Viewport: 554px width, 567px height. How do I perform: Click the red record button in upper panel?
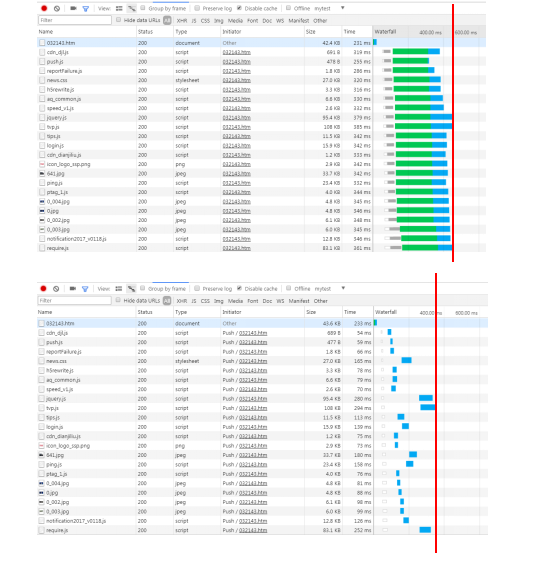pyautogui.click(x=44, y=8)
